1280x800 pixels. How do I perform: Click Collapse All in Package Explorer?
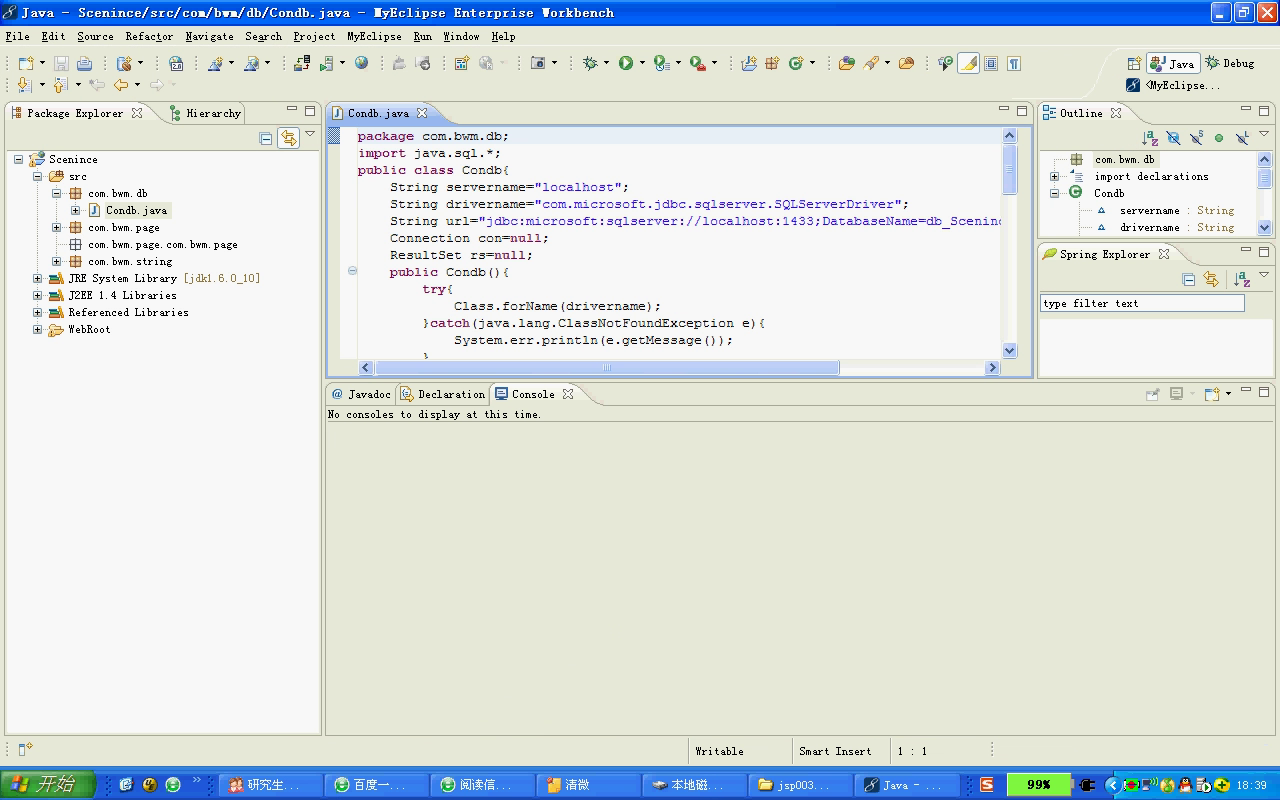point(266,138)
